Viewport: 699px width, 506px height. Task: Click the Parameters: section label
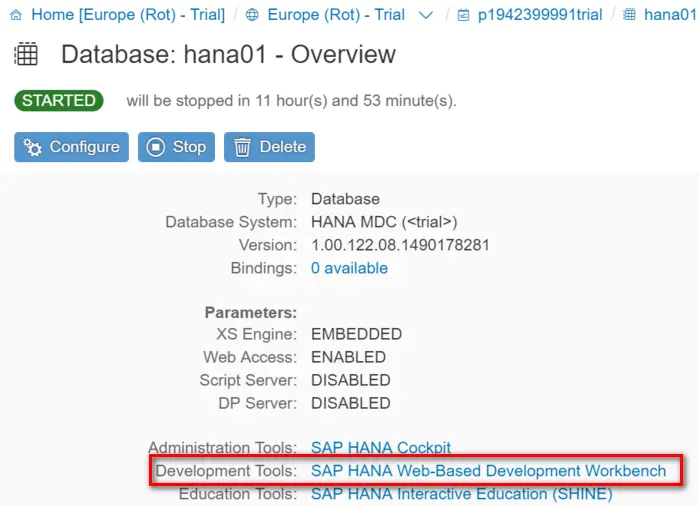click(x=251, y=313)
